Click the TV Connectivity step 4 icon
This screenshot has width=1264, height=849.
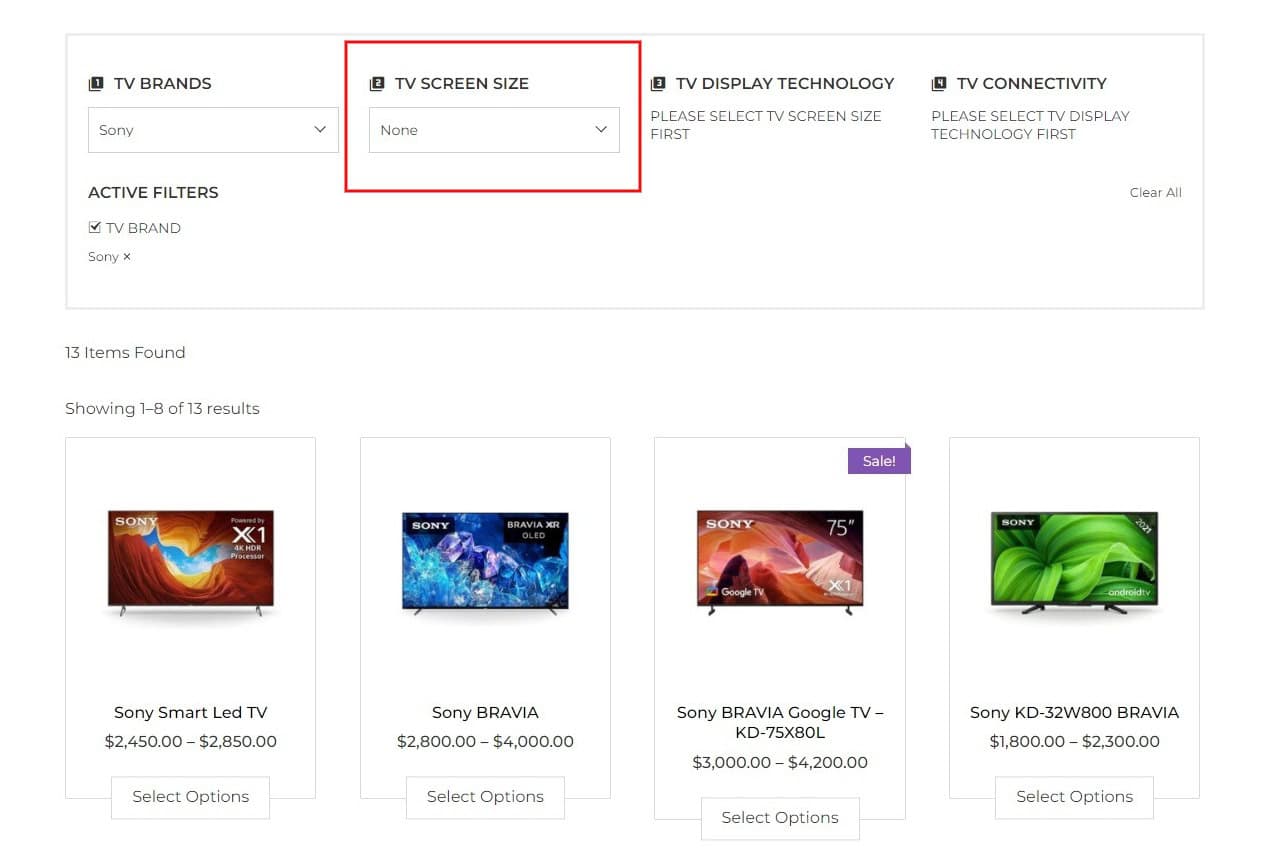pos(939,84)
